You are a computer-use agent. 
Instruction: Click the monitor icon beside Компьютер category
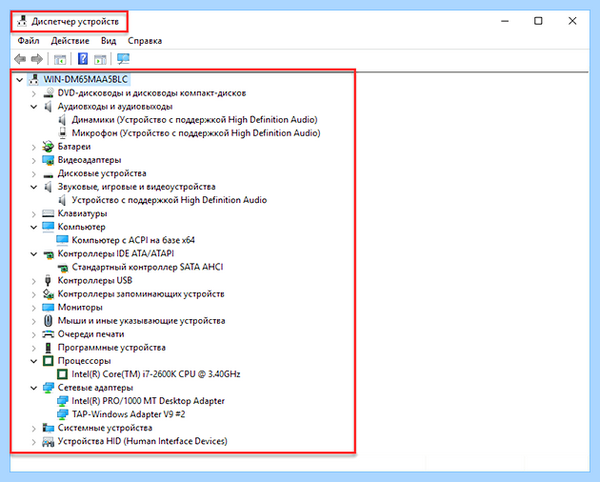(x=48, y=226)
